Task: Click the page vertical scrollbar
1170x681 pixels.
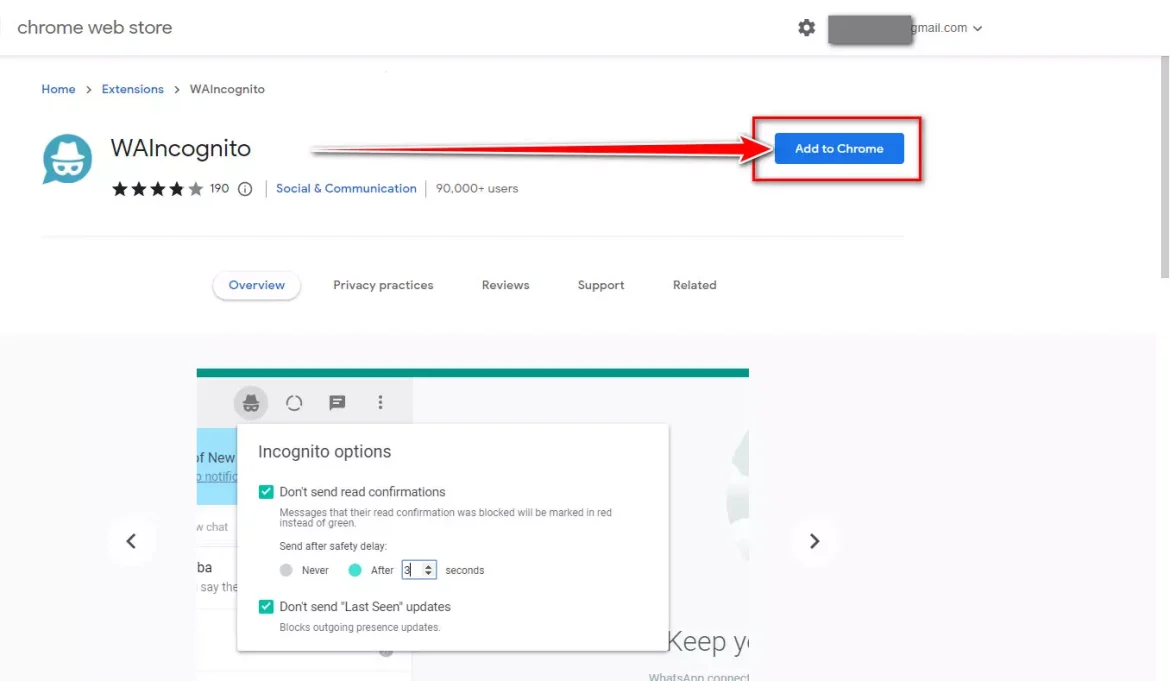Action: (x=1165, y=167)
